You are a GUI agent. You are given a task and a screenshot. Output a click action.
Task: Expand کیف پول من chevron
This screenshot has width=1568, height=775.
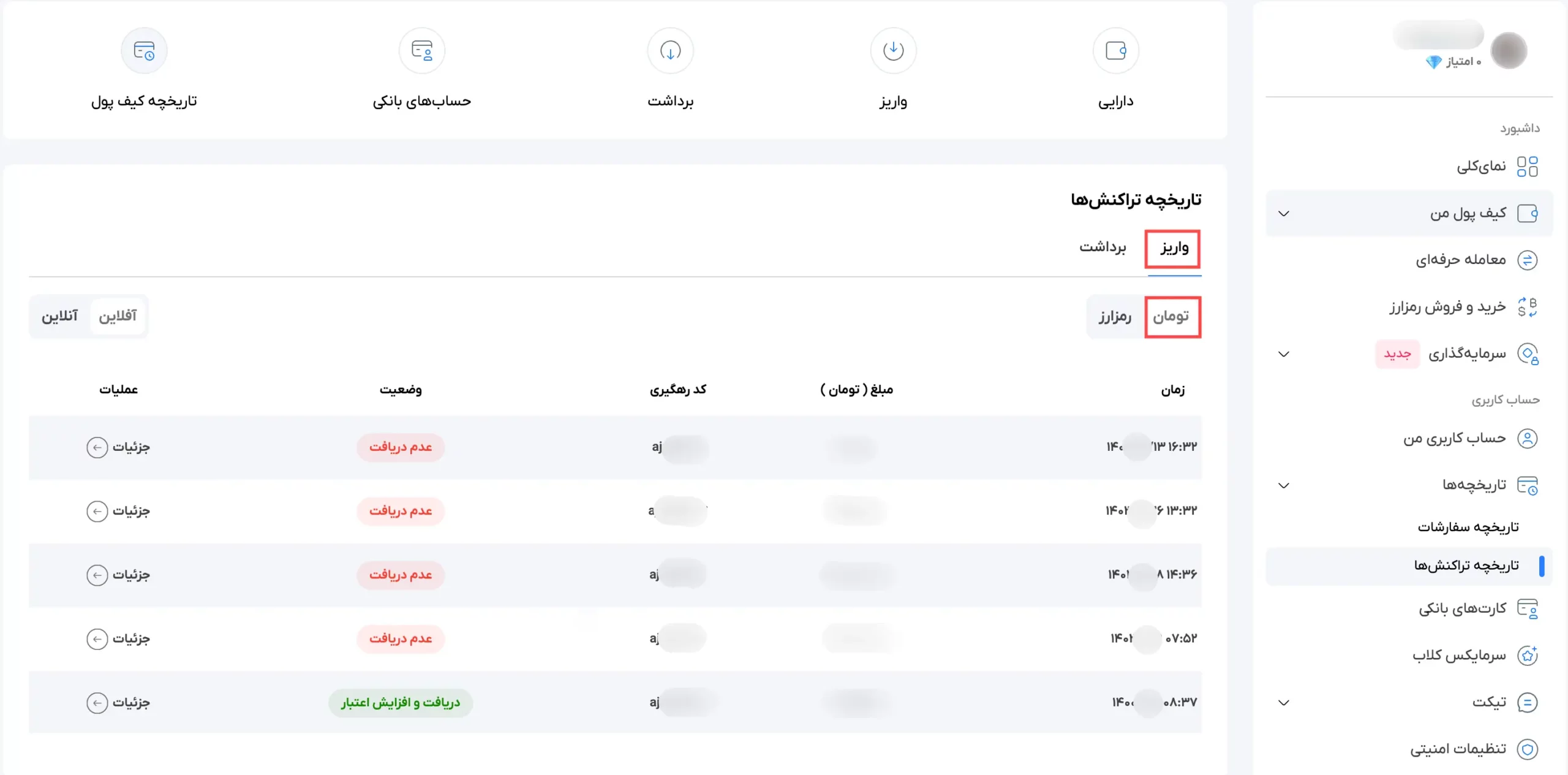1284,214
